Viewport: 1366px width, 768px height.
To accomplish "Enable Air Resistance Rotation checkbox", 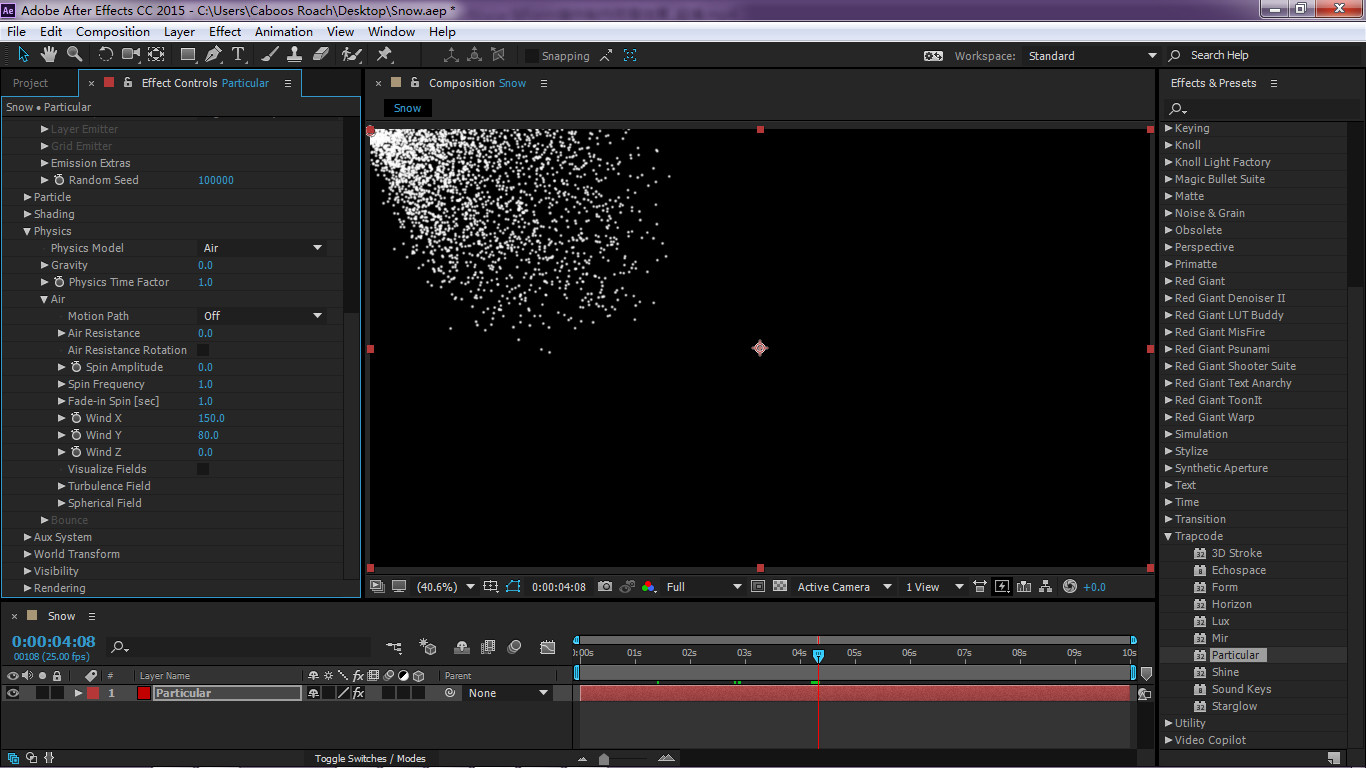I will coord(203,350).
